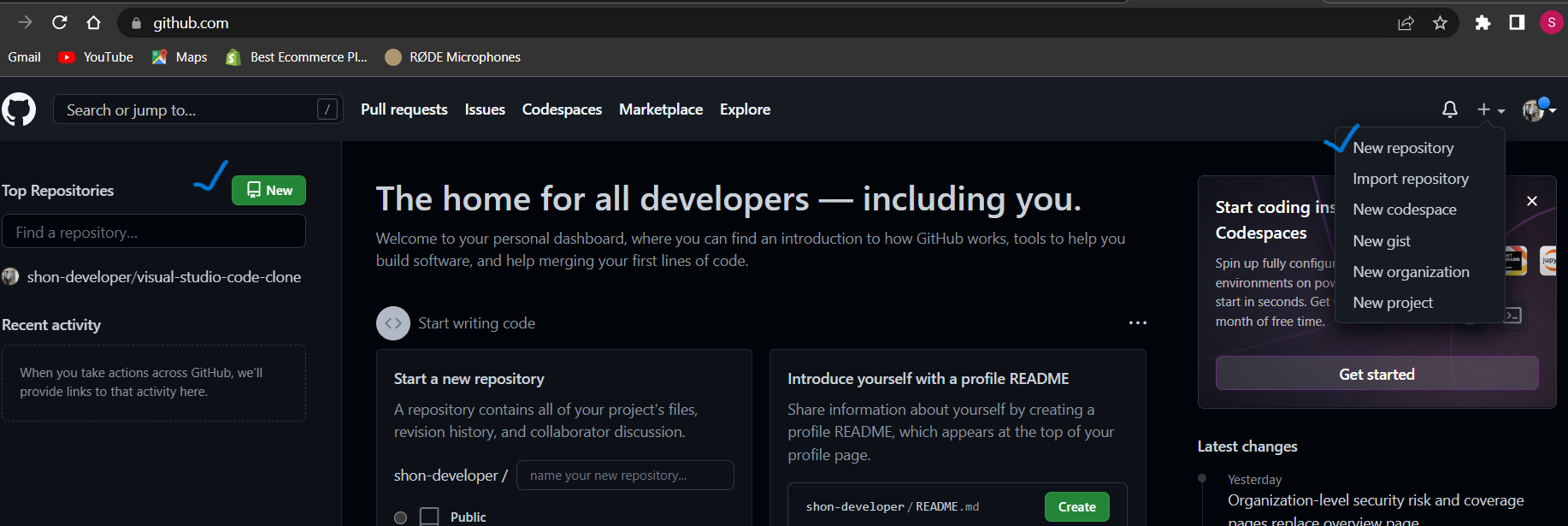Screen dimensions: 1568x526
Task: Open RØDE Microphones bookmark
Action: tap(452, 57)
